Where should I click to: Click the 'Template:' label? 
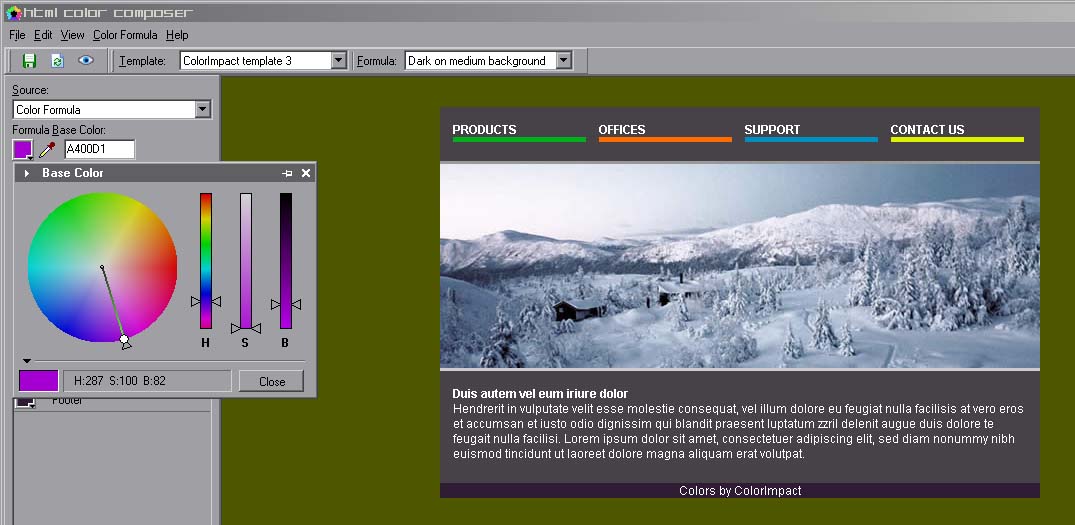(143, 61)
